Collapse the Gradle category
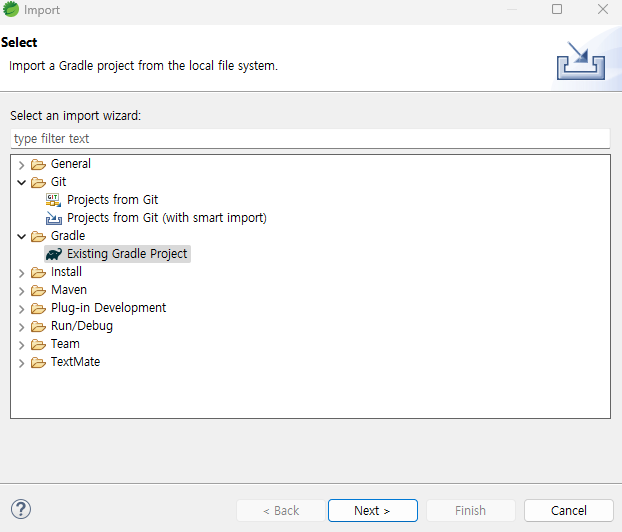622x532 pixels. (21, 237)
